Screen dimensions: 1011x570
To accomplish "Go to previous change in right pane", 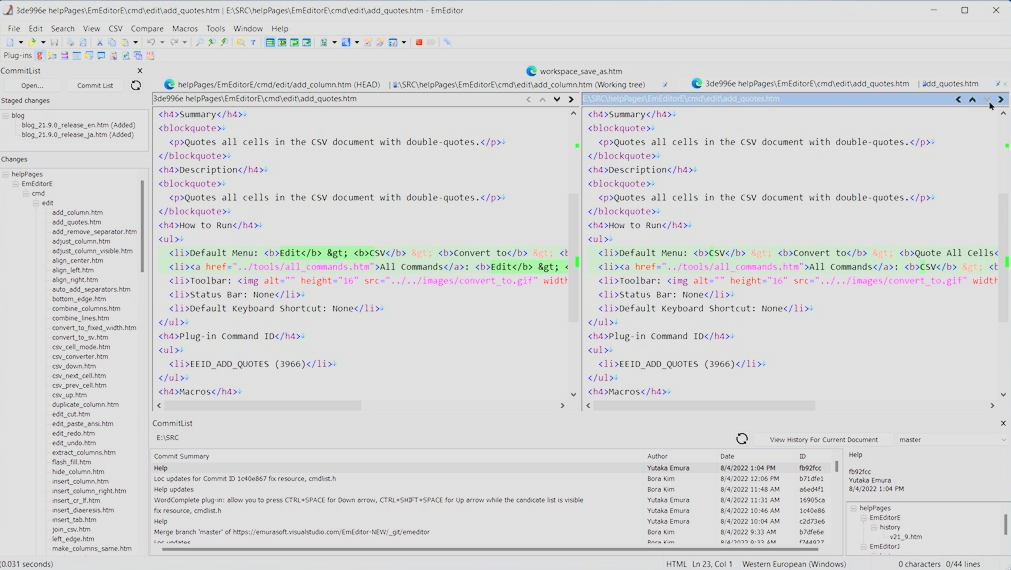I will point(972,99).
